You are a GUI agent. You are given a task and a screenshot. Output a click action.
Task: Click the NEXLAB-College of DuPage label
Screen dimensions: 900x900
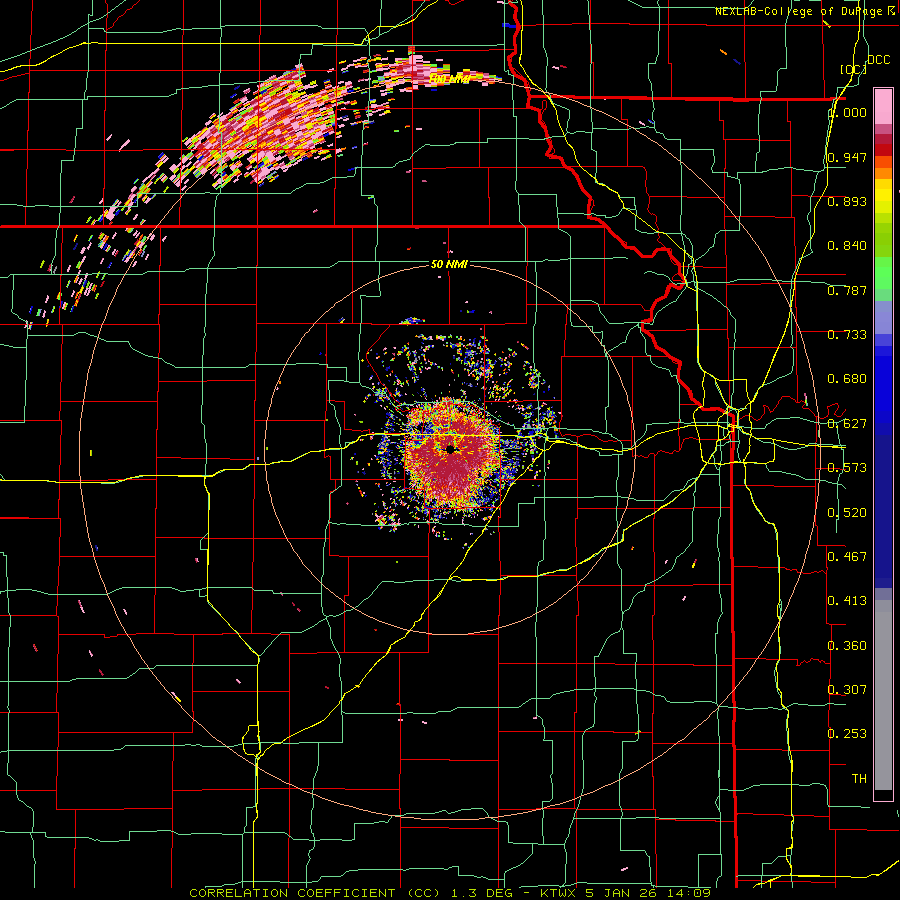(800, 11)
